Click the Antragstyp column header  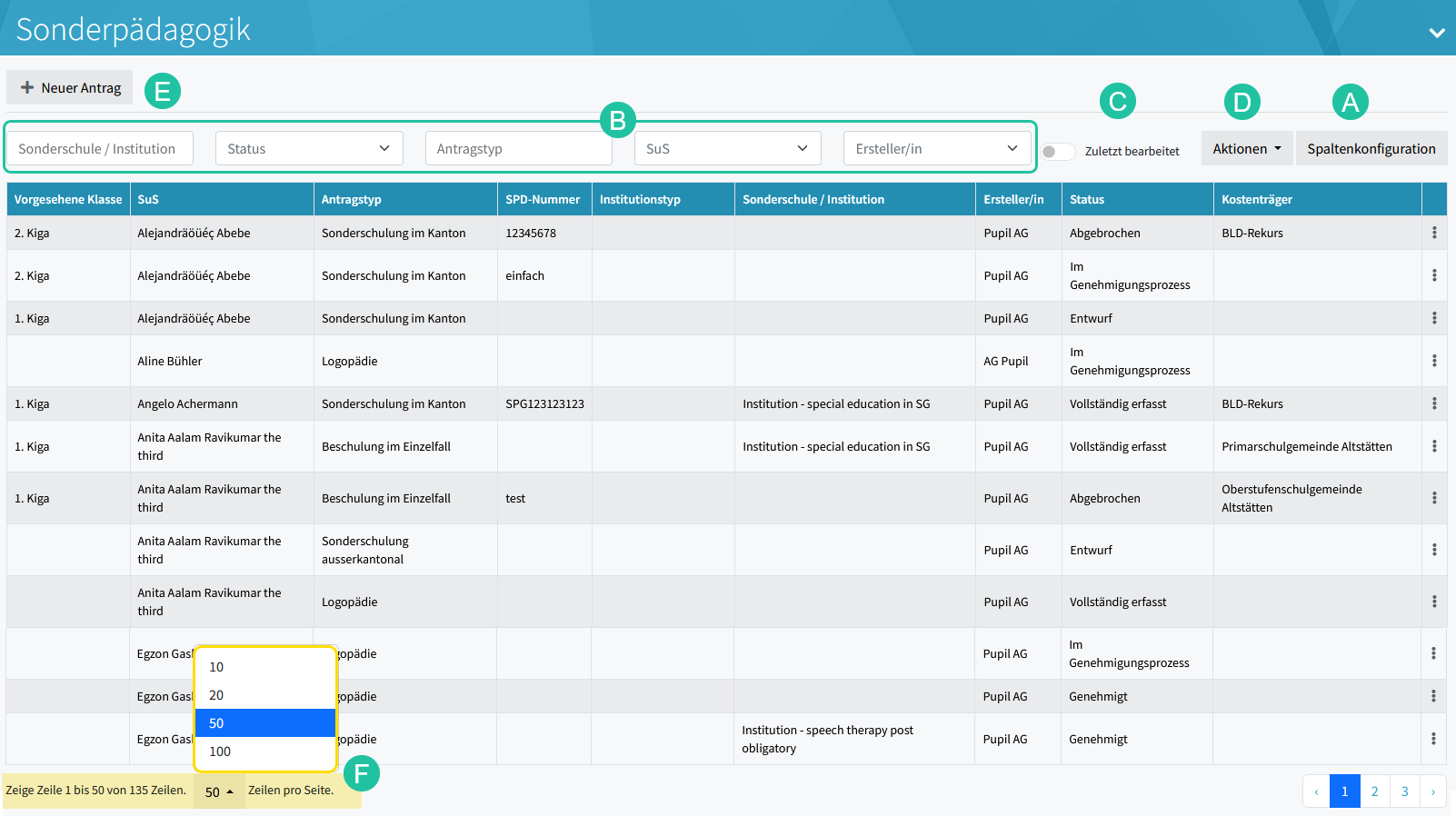click(405, 199)
